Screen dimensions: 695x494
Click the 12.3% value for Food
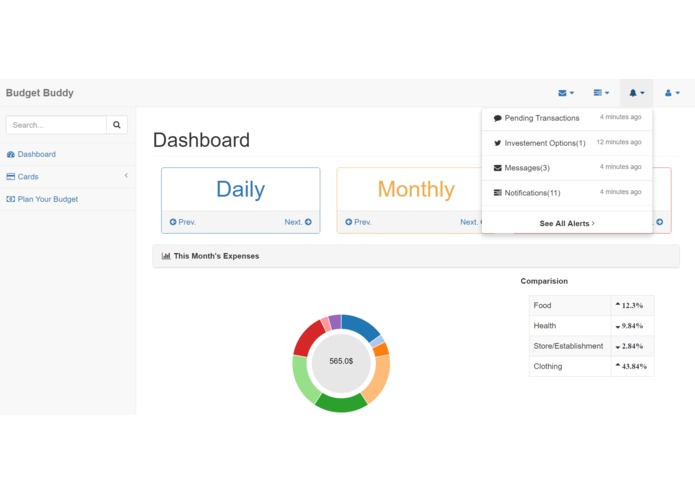click(x=632, y=305)
